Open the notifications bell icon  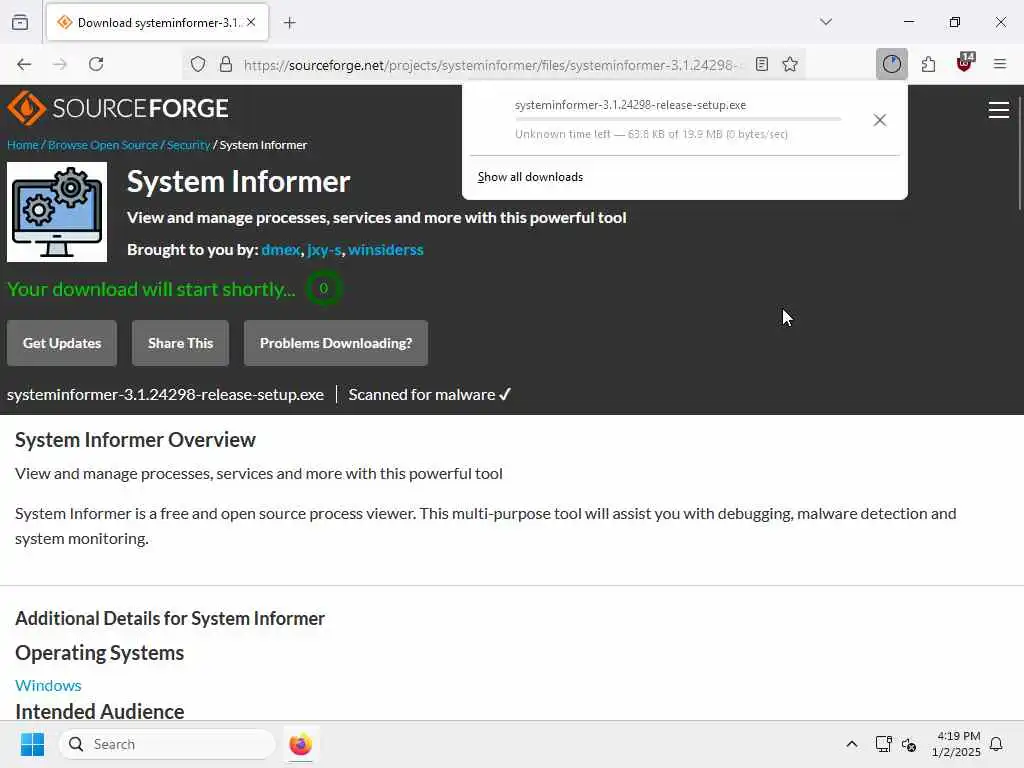[x=996, y=744]
